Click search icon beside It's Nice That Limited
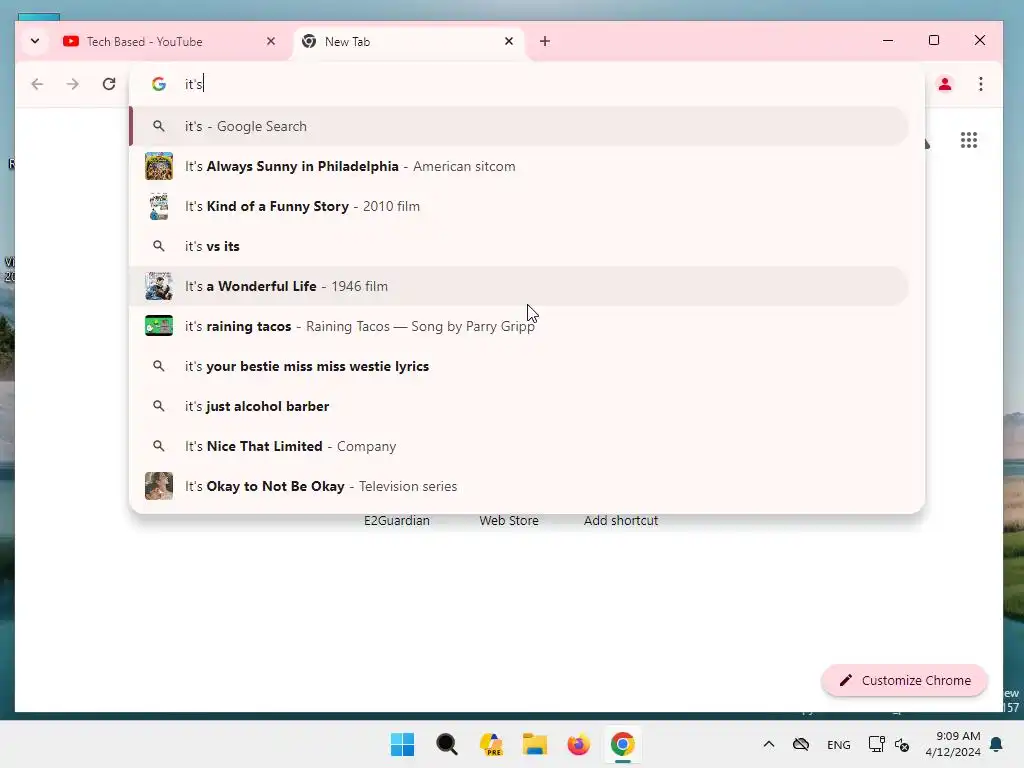This screenshot has width=1024, height=768. click(x=159, y=446)
